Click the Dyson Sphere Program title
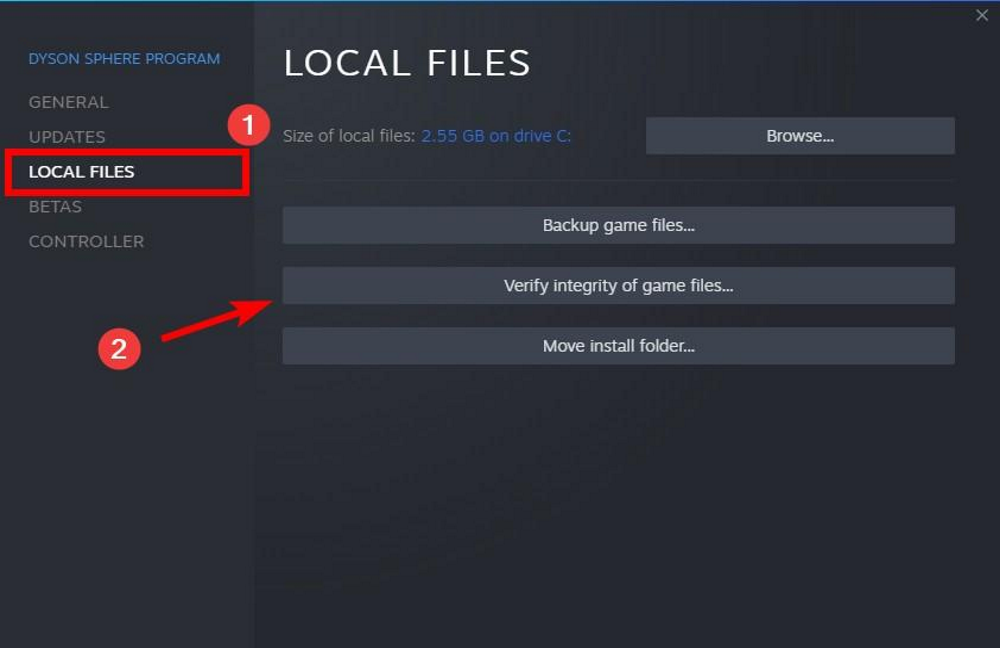 point(124,59)
